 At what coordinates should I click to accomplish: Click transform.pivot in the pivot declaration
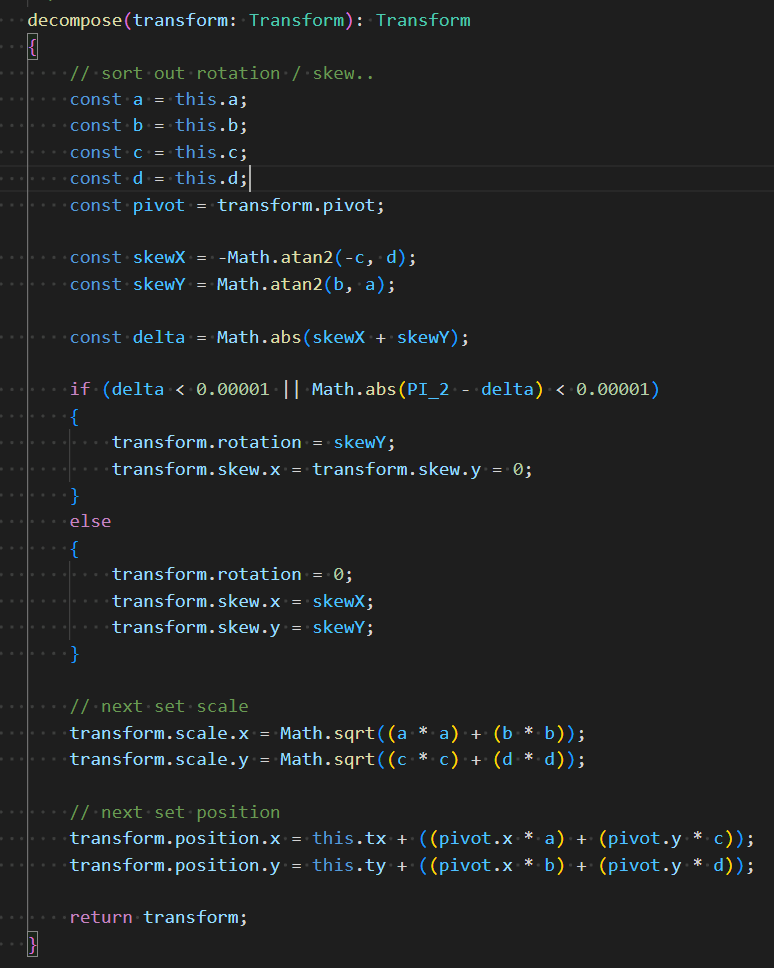pyautogui.click(x=300, y=205)
